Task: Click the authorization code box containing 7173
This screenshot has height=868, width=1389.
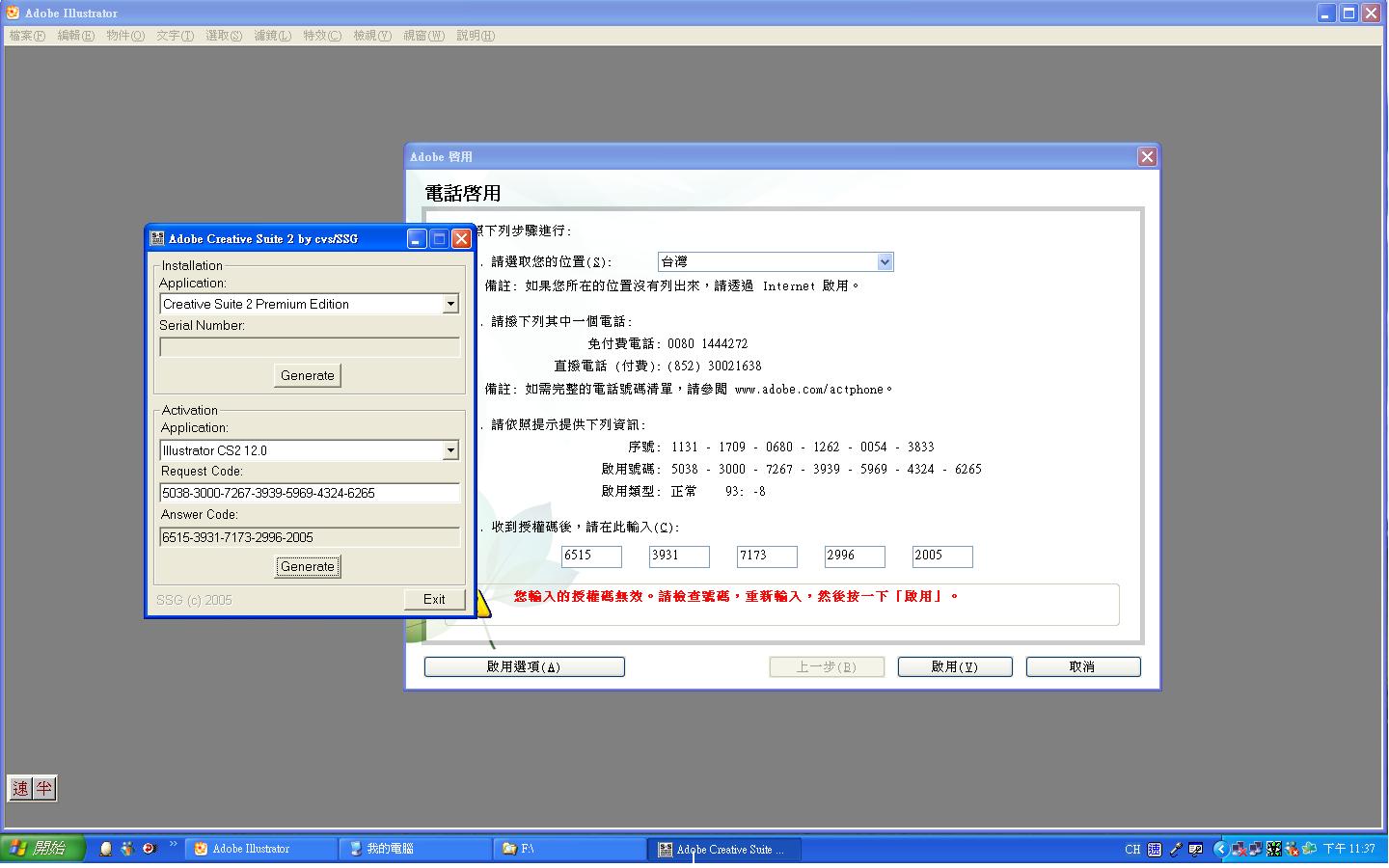Action: click(767, 556)
